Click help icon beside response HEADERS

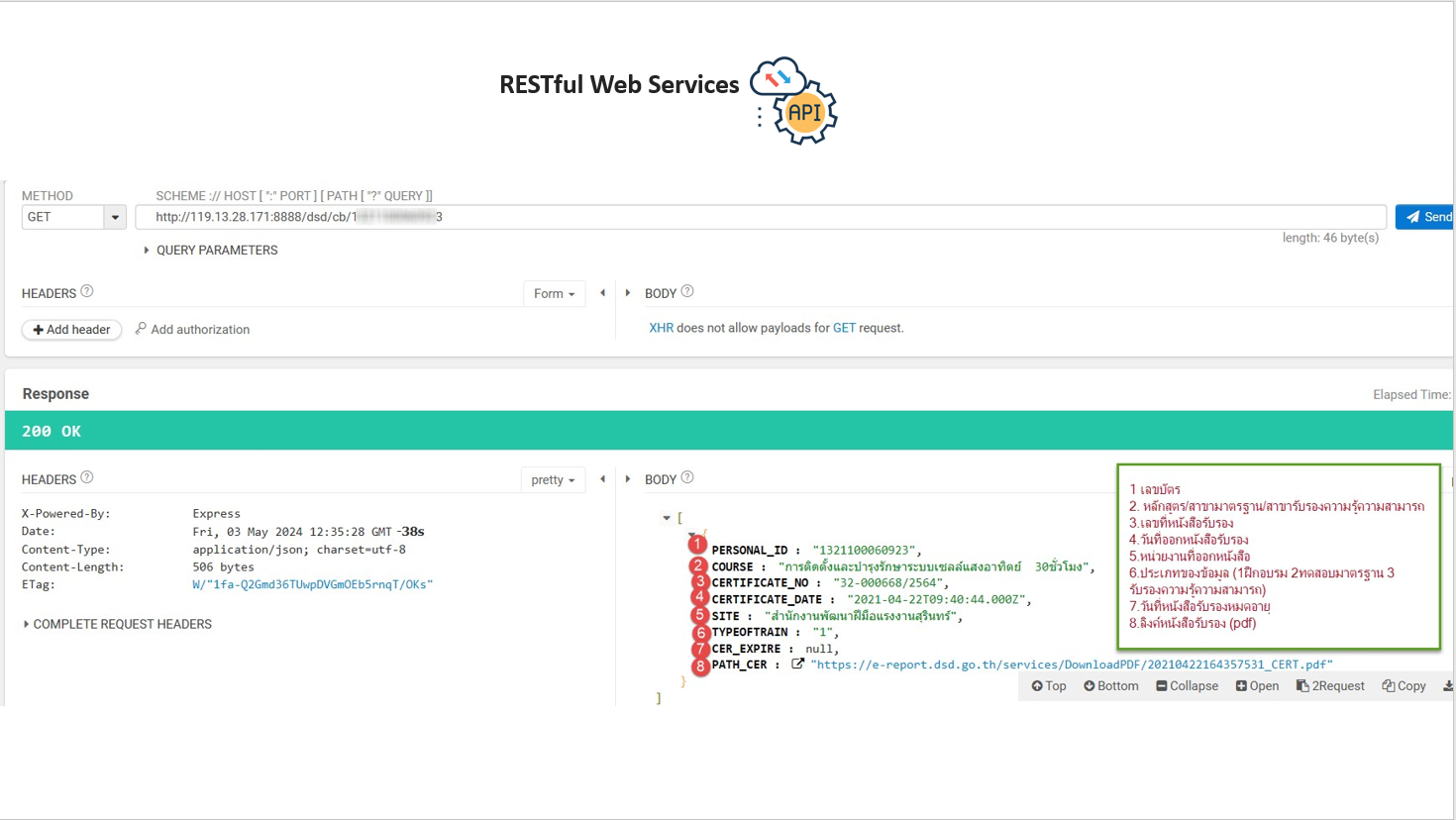pos(87,478)
